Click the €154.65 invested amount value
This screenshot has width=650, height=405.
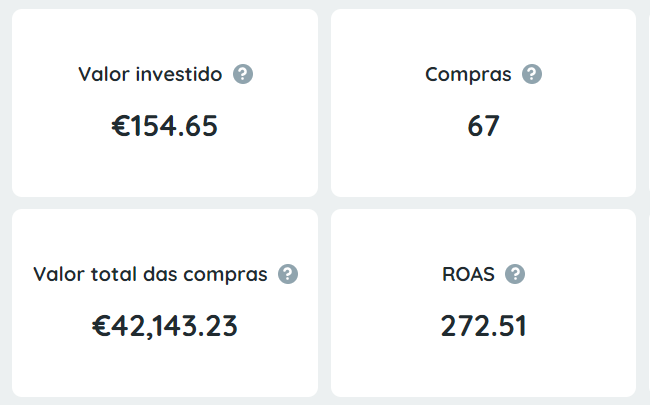(x=165, y=126)
